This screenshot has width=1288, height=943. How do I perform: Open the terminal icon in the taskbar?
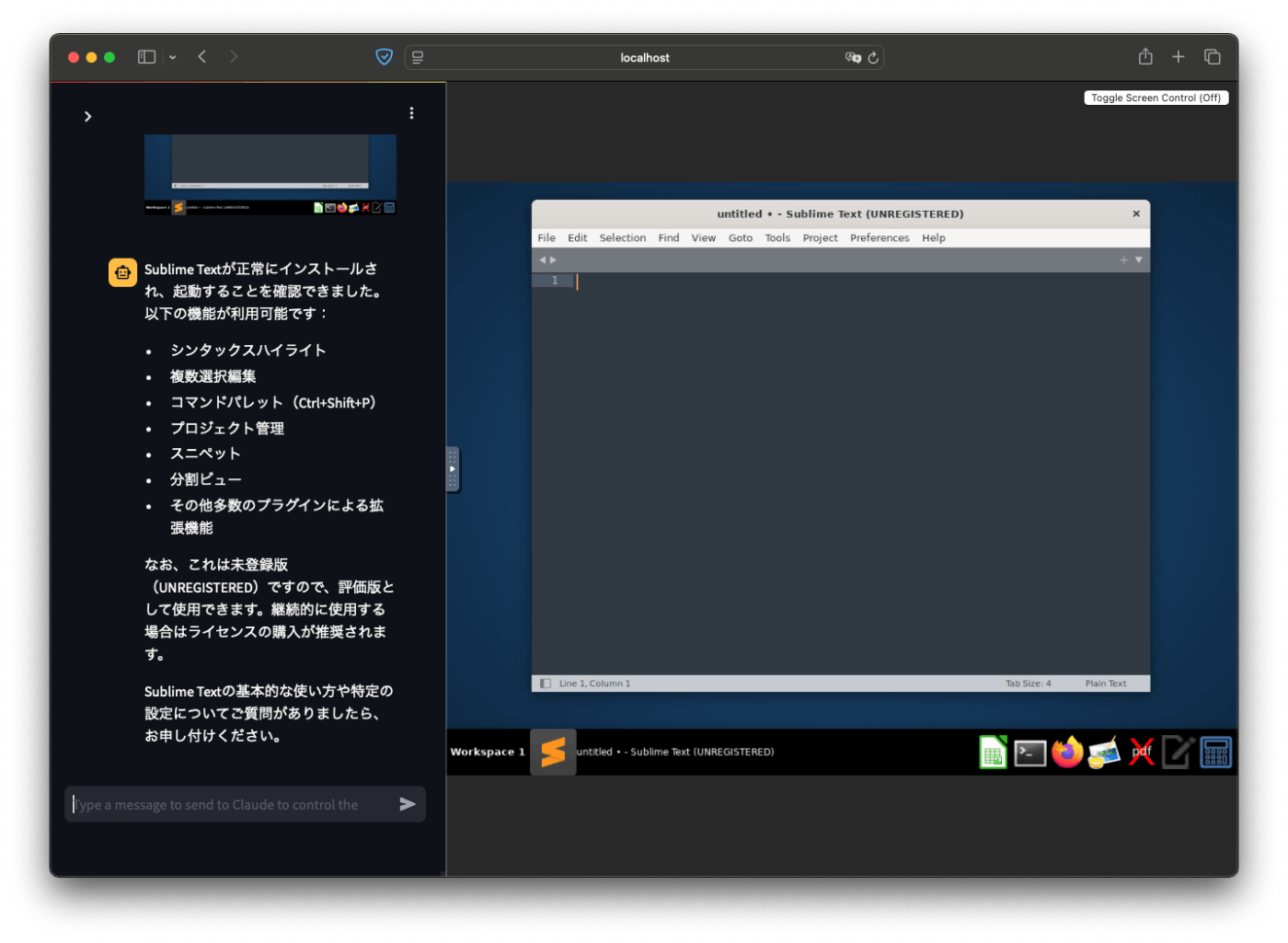pyautogui.click(x=1030, y=753)
